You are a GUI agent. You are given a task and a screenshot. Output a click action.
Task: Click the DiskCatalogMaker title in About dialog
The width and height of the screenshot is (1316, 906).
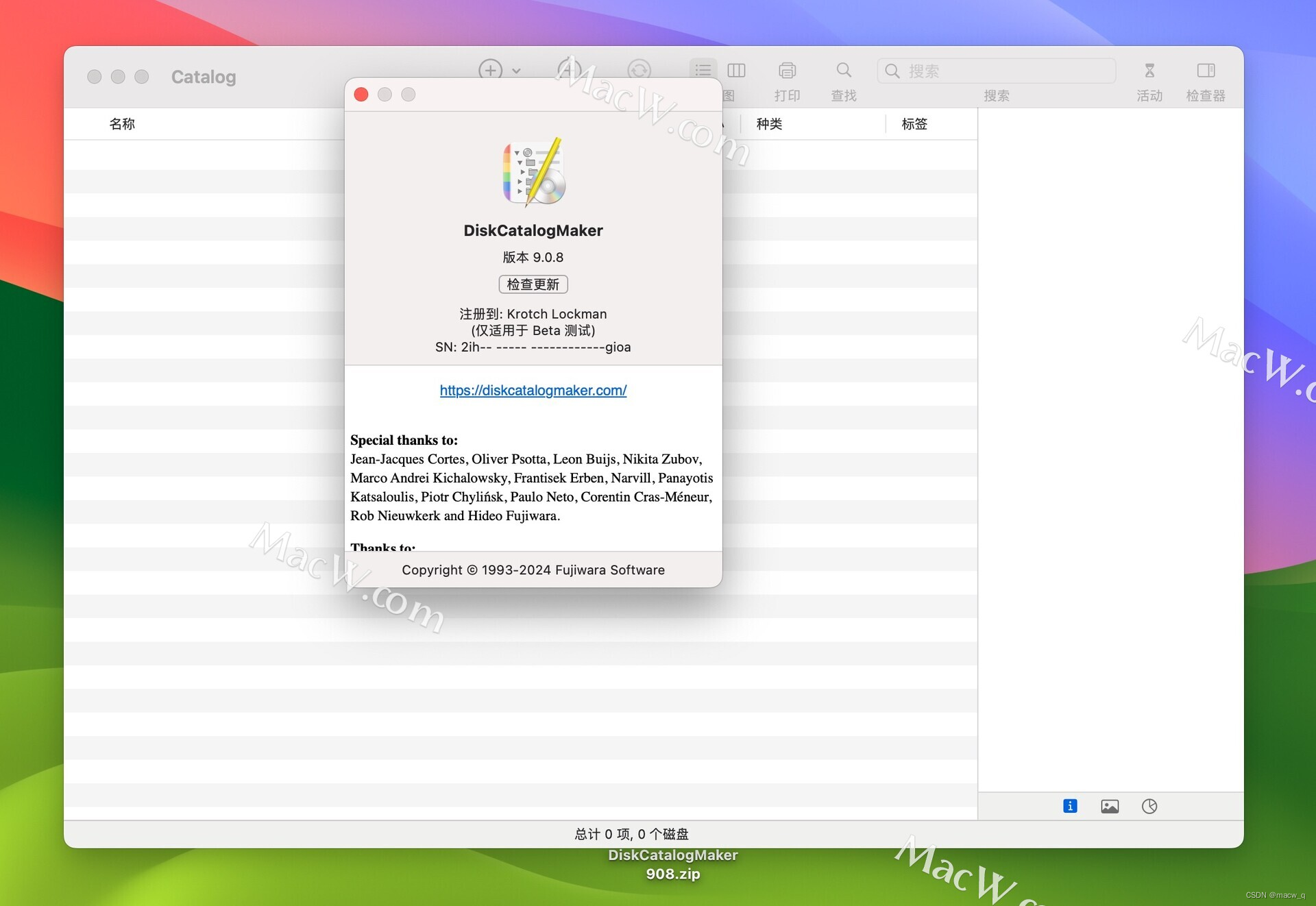(533, 230)
